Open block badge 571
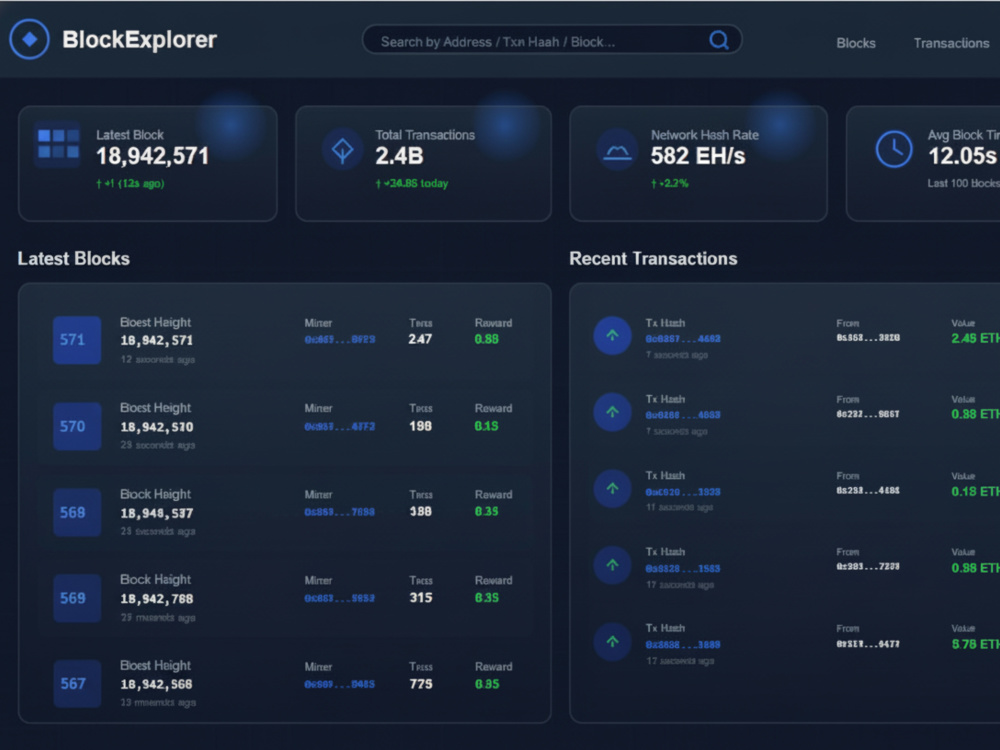The width and height of the screenshot is (1000, 750). coord(77,340)
